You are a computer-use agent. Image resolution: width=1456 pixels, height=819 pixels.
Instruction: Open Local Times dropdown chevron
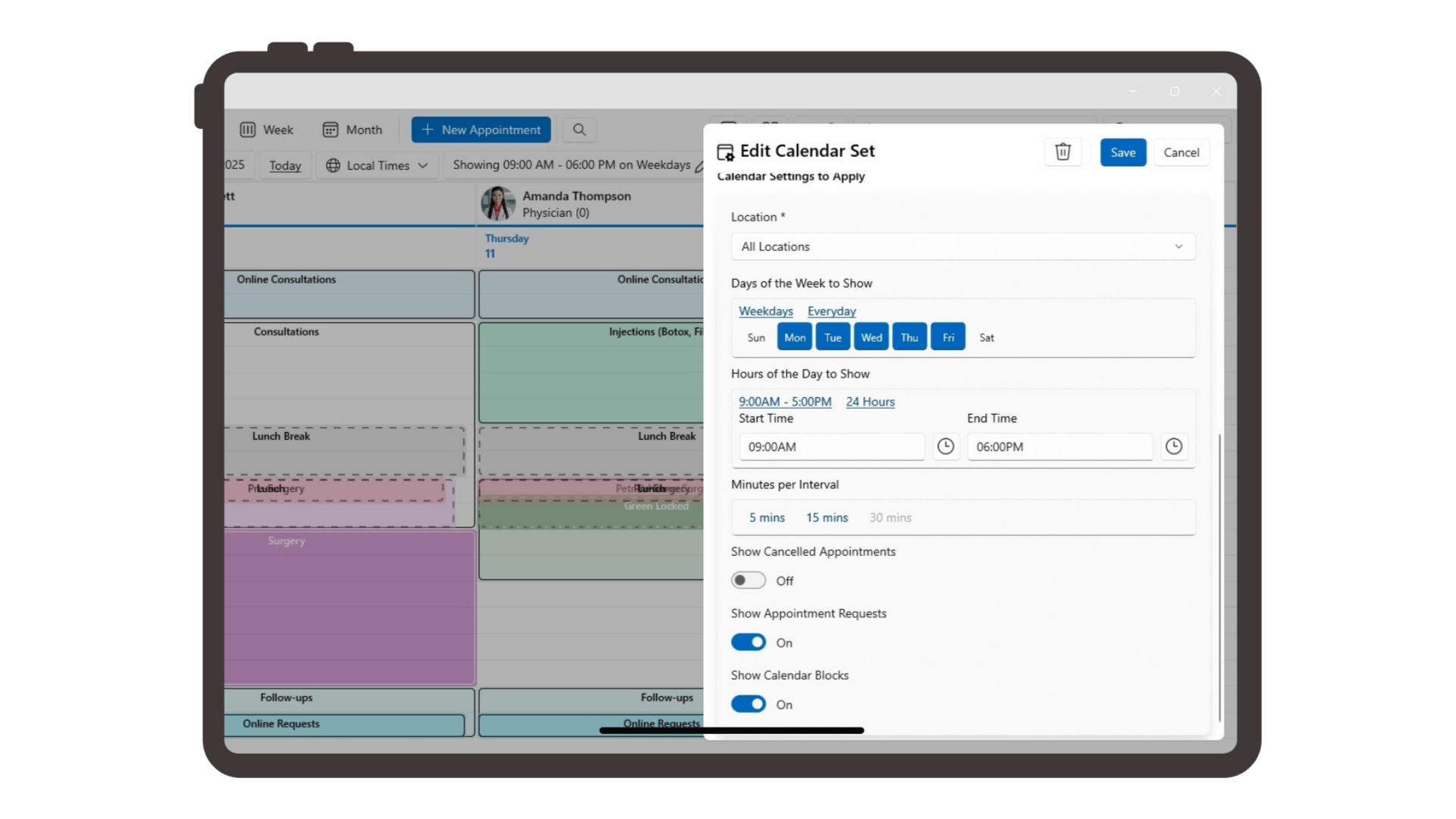(x=422, y=165)
